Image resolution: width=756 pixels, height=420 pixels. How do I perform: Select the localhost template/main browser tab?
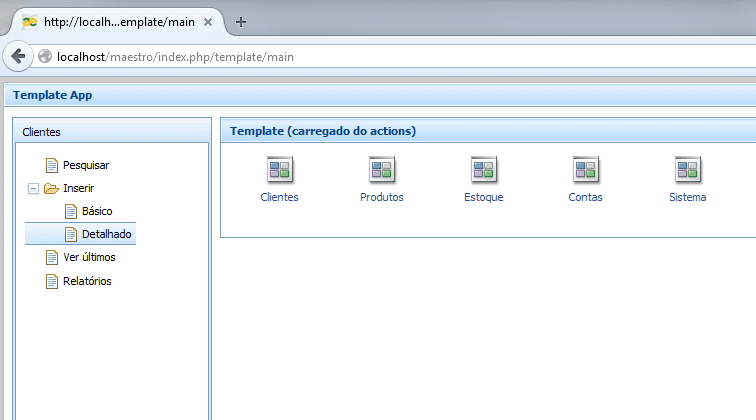click(x=116, y=22)
